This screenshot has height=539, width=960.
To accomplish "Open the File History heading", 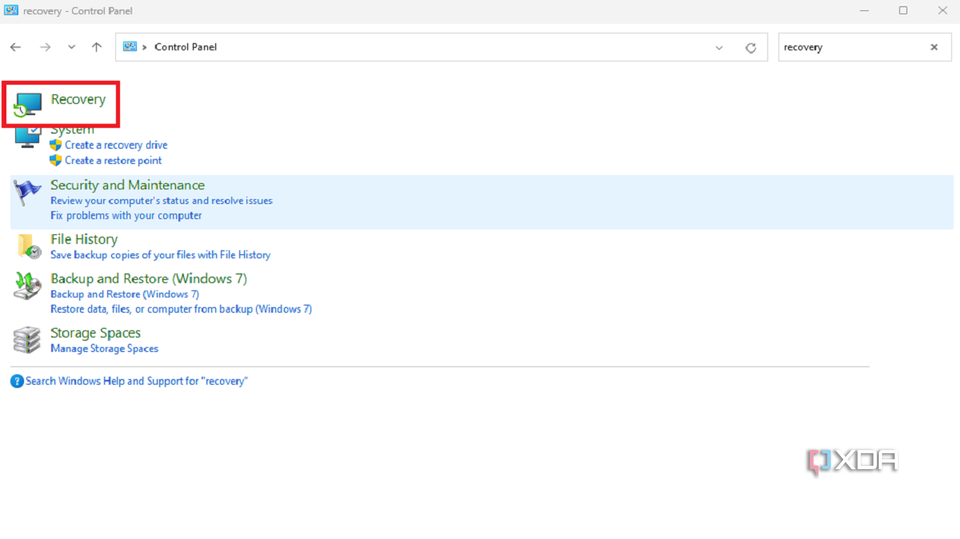I will 84,239.
